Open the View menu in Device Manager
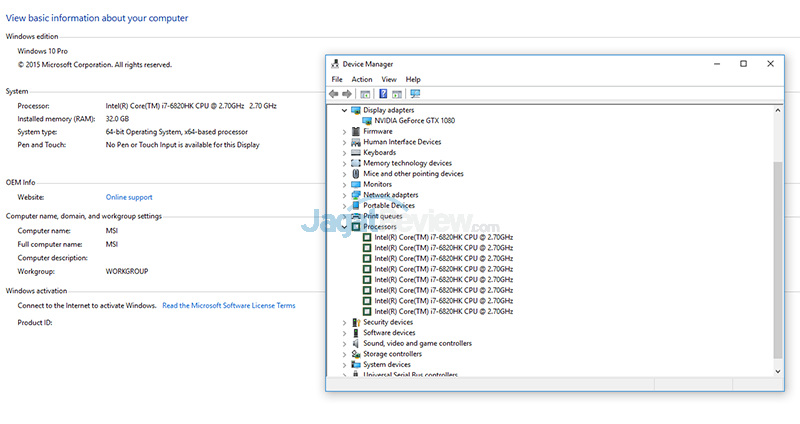 [389, 79]
